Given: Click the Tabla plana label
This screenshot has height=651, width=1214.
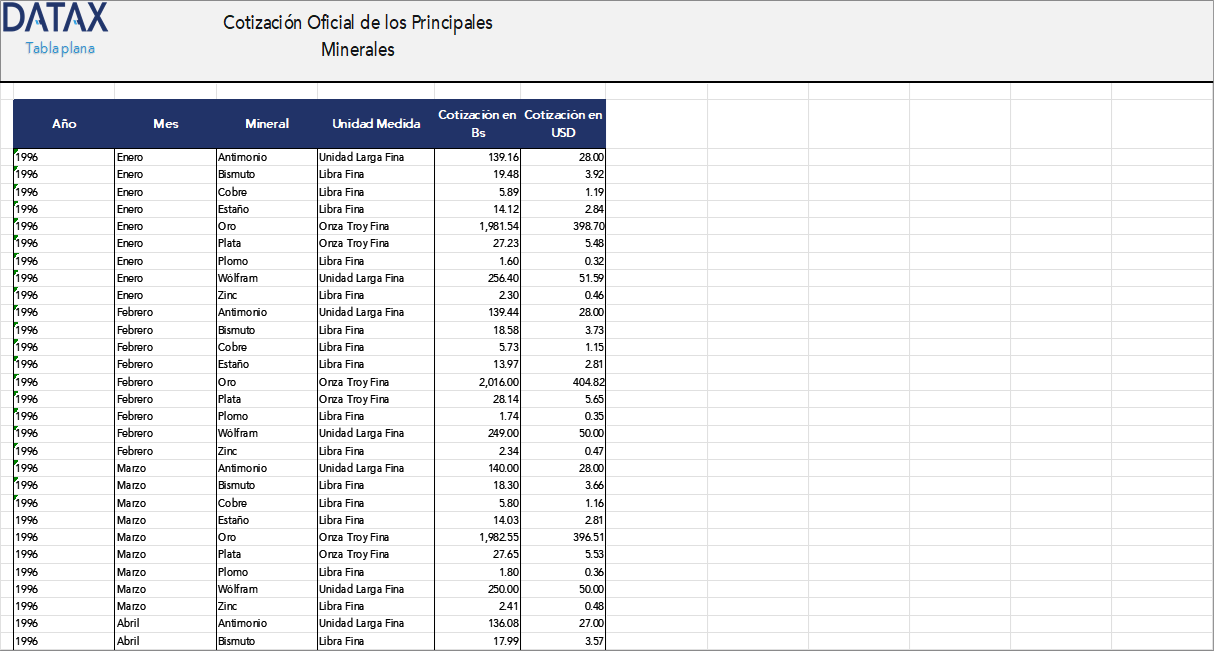Looking at the screenshot, I should (58, 45).
